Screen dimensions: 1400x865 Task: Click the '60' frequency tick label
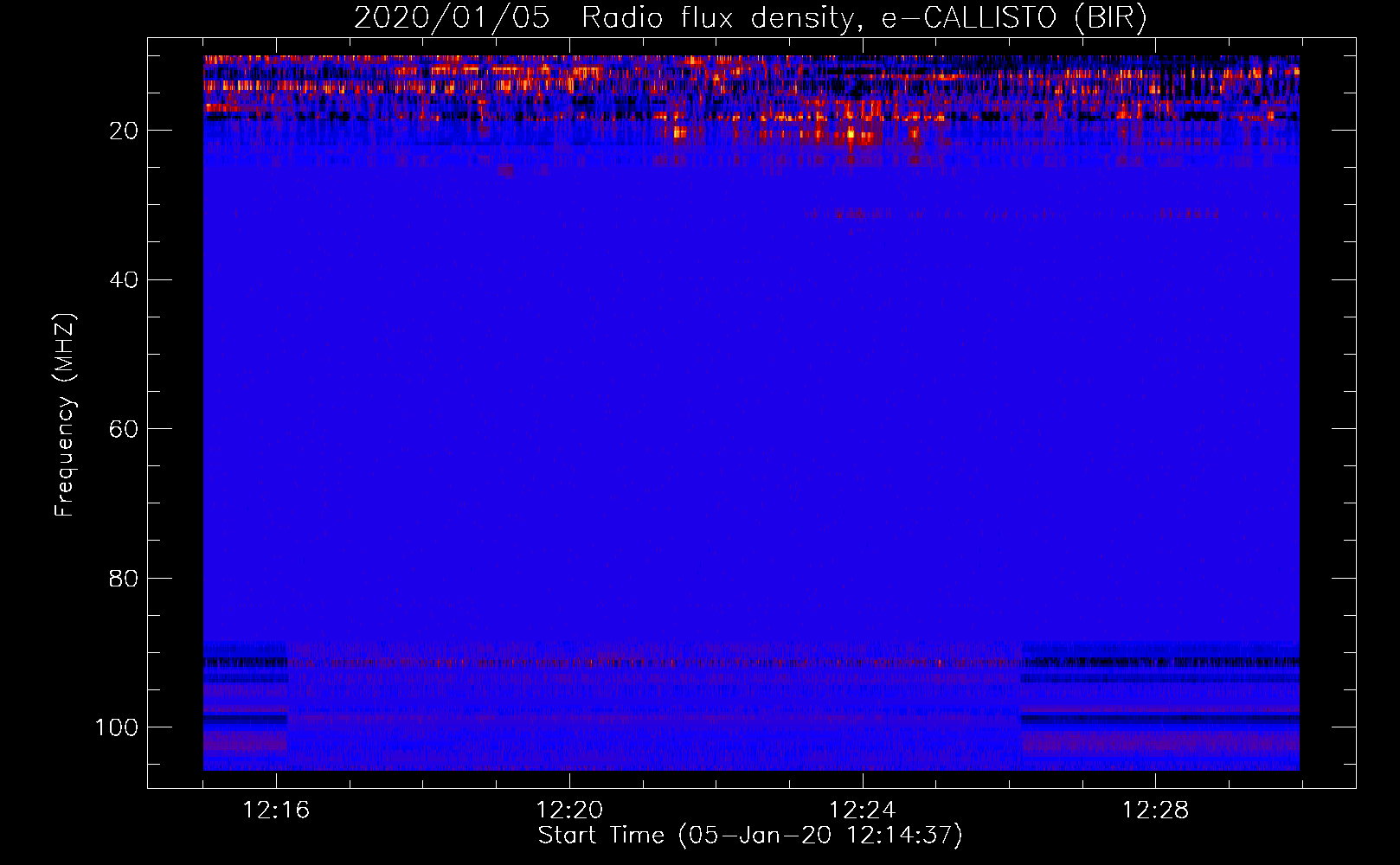124,429
